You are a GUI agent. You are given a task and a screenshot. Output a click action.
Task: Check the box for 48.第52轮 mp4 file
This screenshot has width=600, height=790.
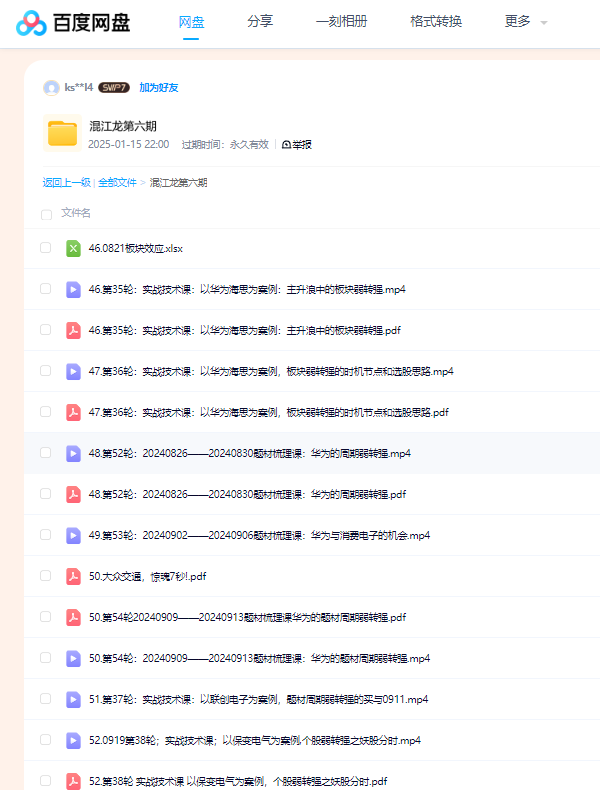tap(45, 452)
